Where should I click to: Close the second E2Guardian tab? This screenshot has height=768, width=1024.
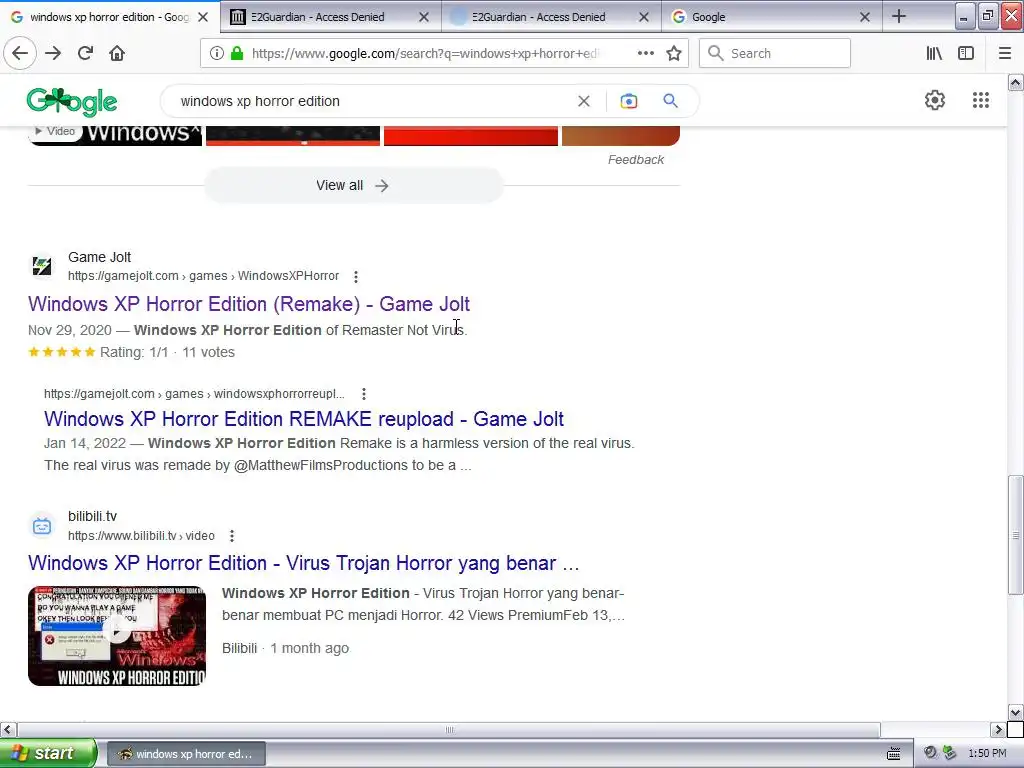pos(644,17)
